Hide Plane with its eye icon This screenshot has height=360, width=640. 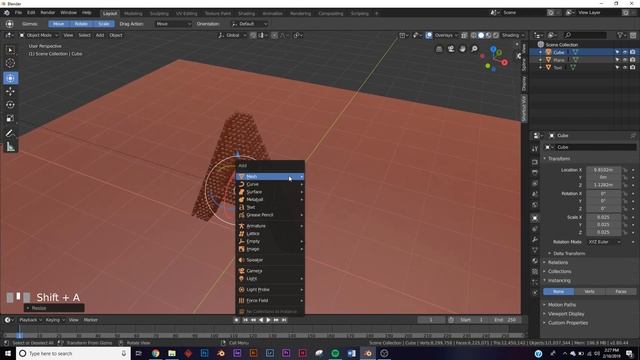point(625,60)
